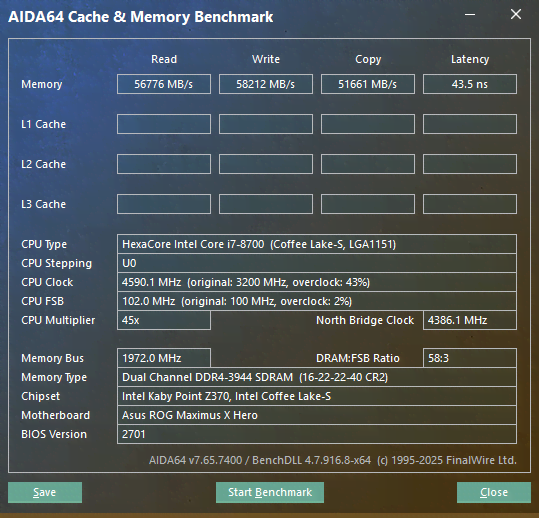Click the L2 Cache row label
Image resolution: width=539 pixels, height=518 pixels.
click(x=43, y=164)
